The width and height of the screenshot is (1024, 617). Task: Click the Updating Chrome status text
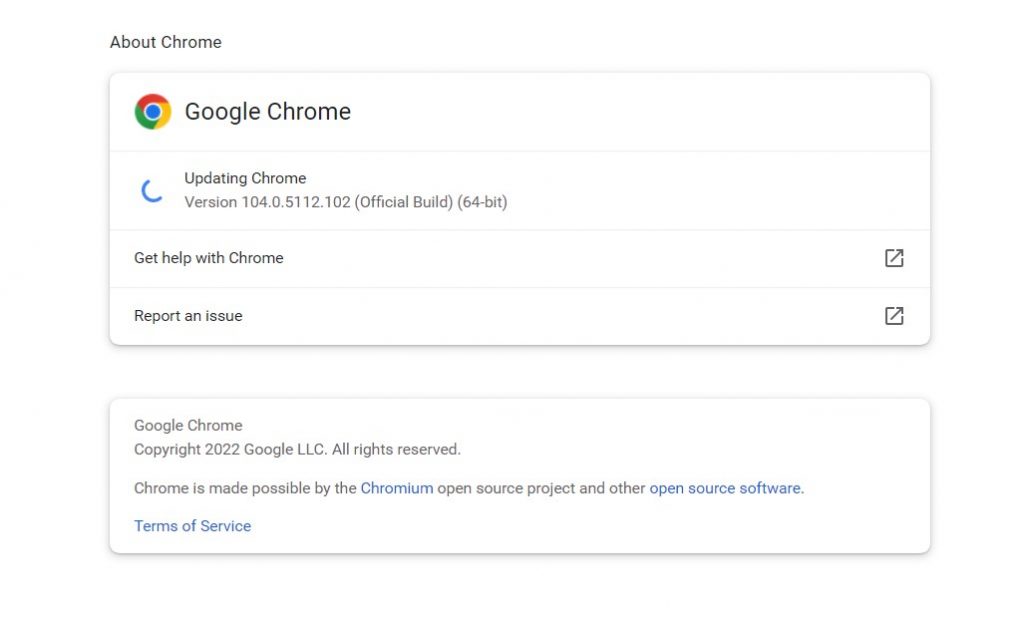tap(245, 178)
